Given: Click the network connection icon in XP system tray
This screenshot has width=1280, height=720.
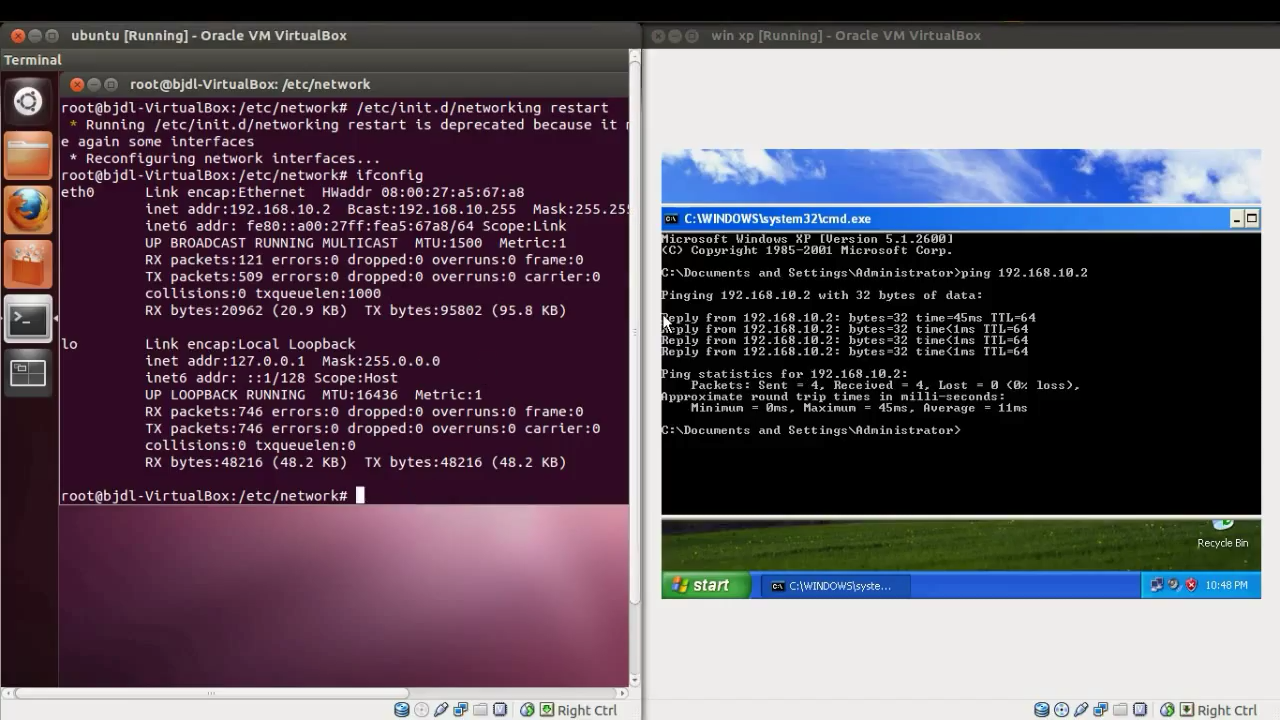Looking at the screenshot, I should (x=1157, y=585).
